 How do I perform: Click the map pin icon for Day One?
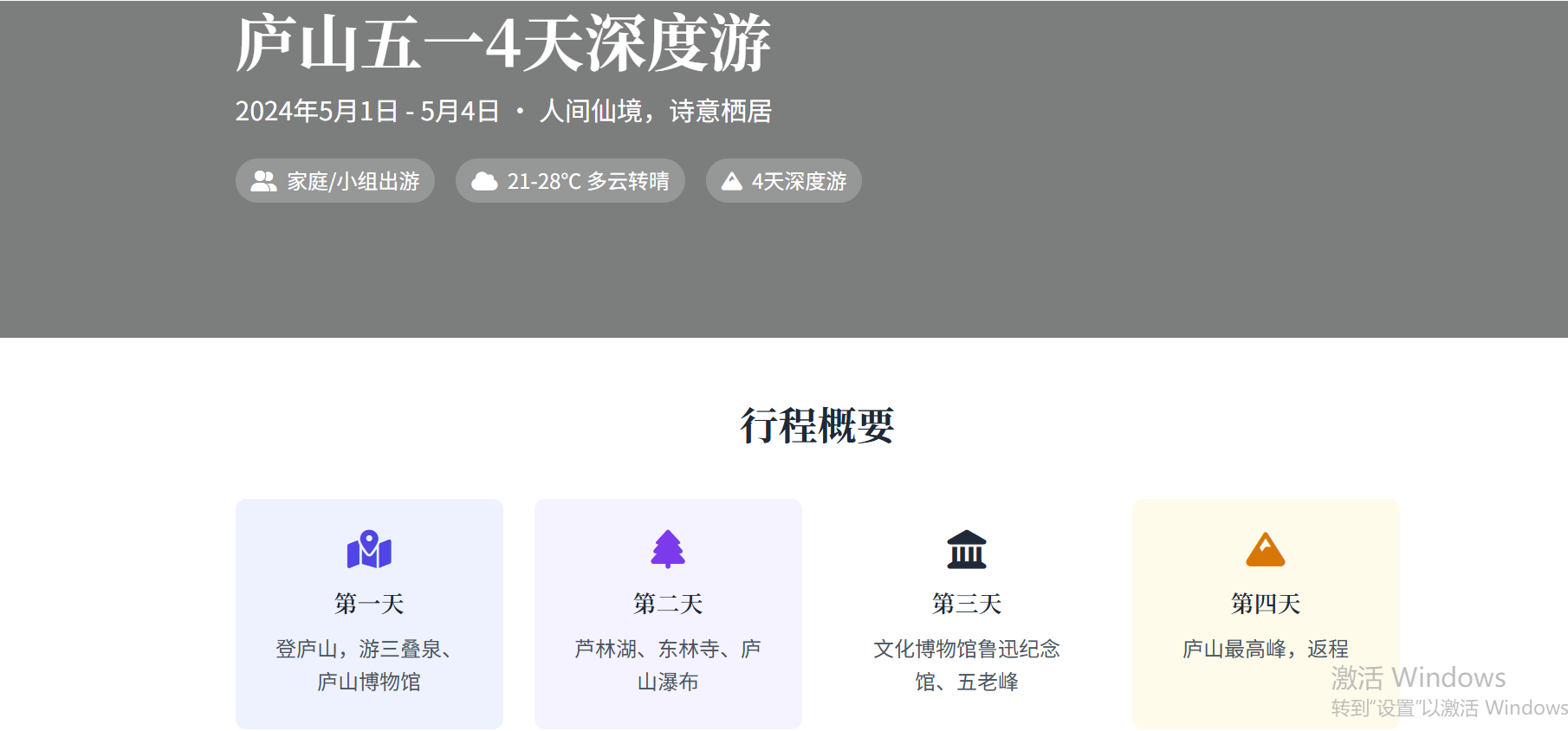[x=369, y=549]
